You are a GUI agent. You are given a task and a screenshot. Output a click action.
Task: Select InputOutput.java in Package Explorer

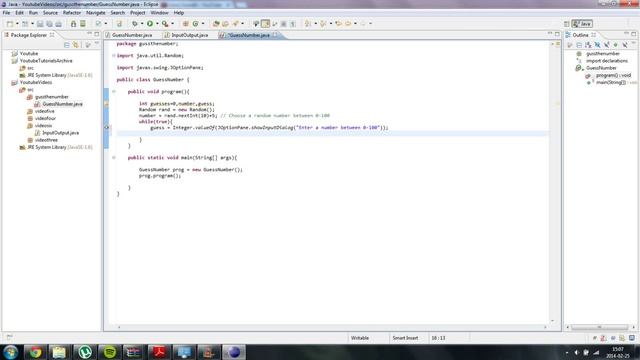[61, 133]
